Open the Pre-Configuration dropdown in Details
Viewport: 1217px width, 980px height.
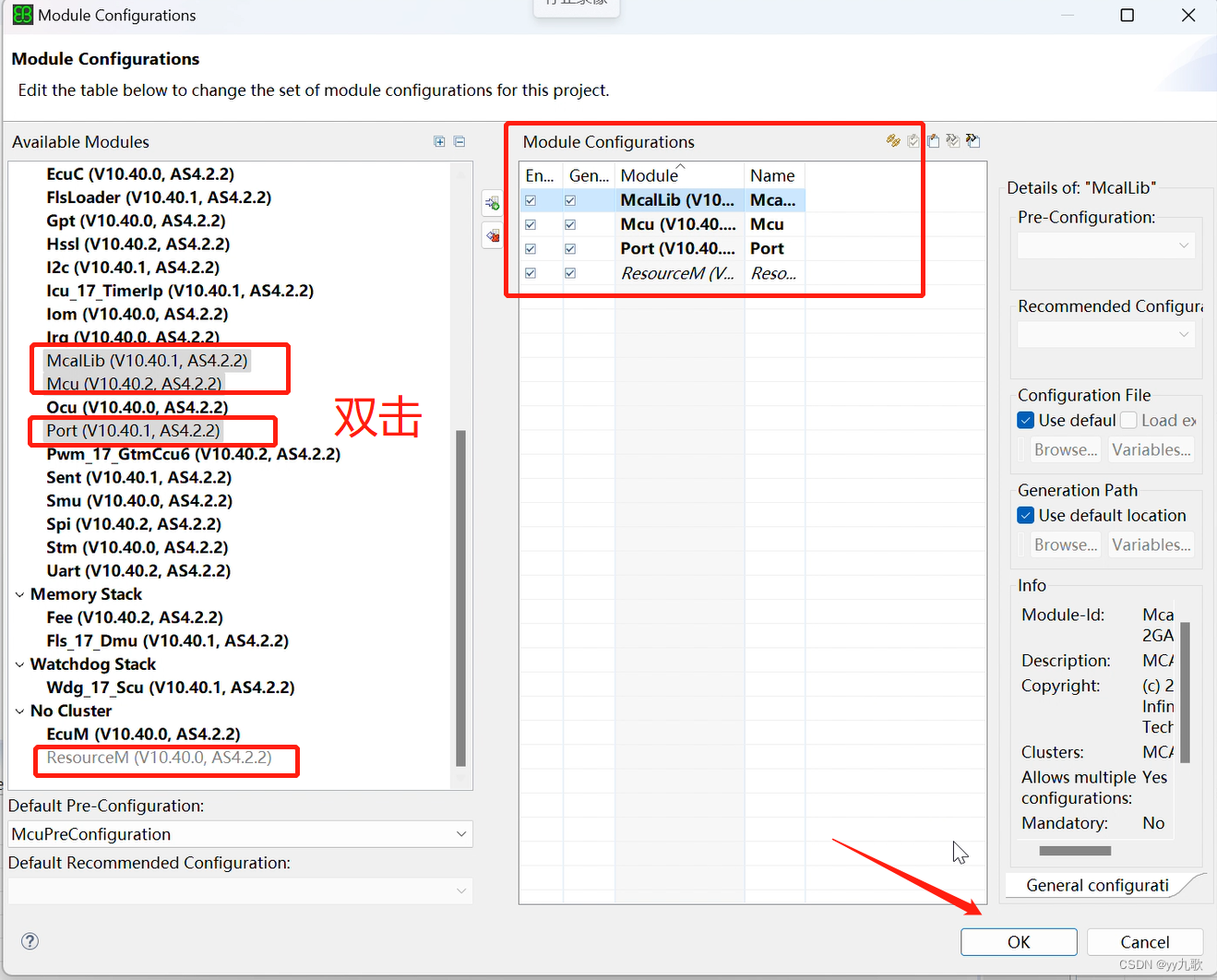[1106, 245]
